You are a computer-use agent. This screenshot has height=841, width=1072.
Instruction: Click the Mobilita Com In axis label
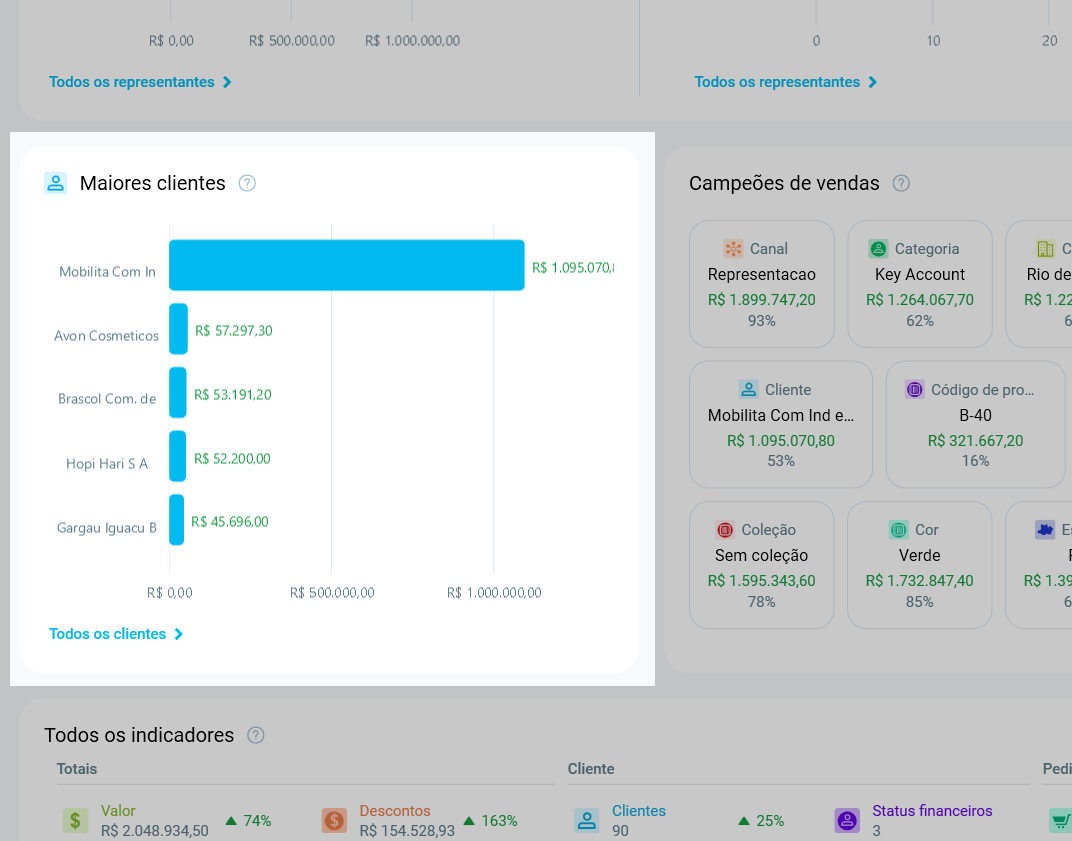tap(107, 272)
